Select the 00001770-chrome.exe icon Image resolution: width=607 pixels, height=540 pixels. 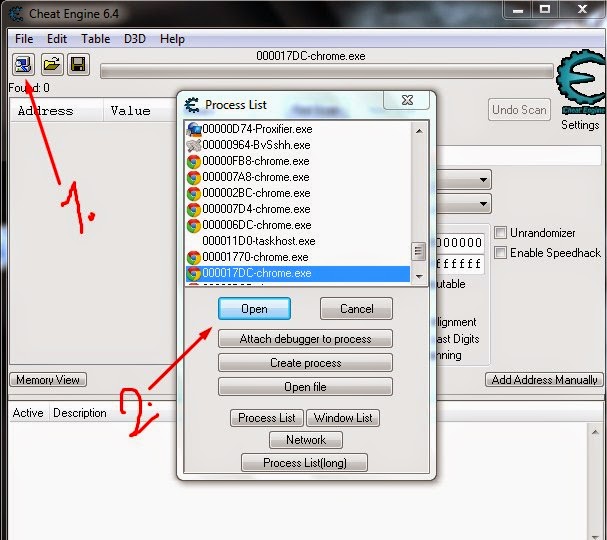pos(194,257)
